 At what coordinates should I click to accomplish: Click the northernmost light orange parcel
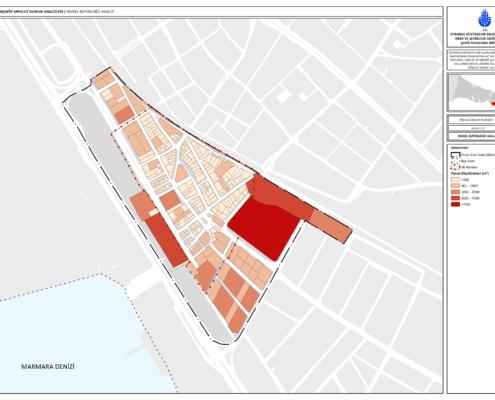(x=103, y=79)
